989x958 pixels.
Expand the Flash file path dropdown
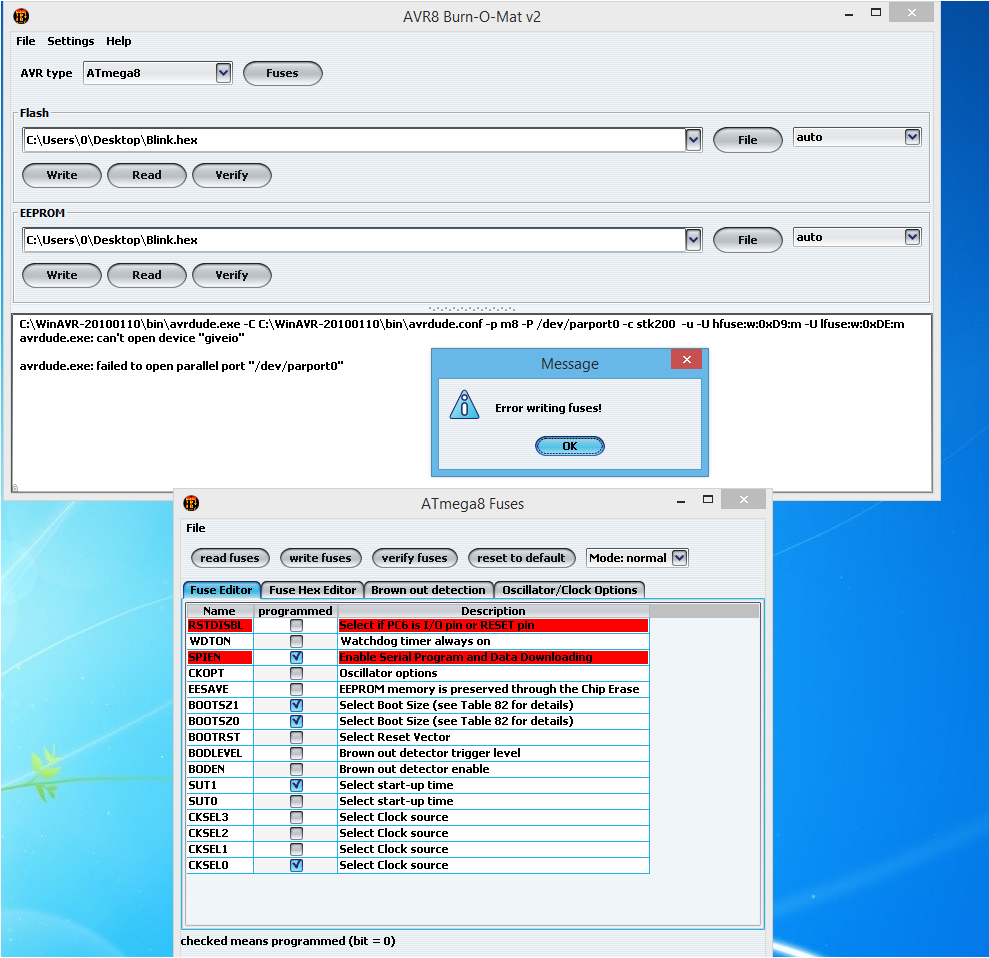coord(693,140)
